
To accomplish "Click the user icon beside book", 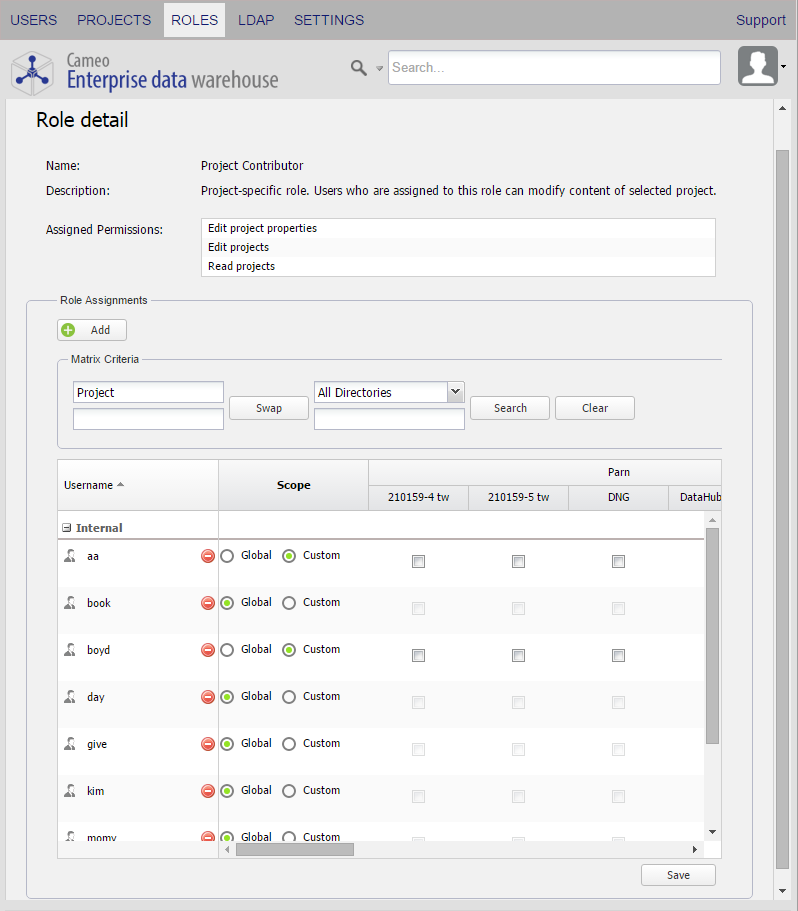I will tap(70, 603).
